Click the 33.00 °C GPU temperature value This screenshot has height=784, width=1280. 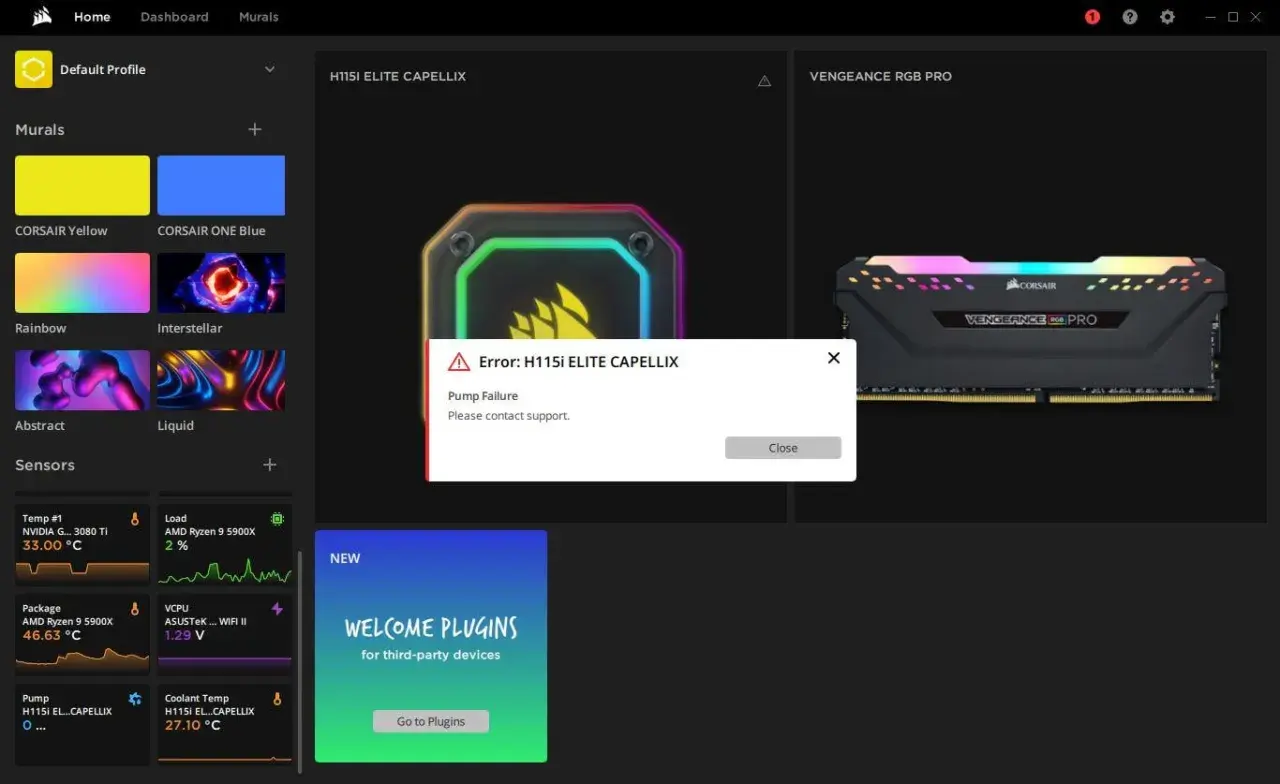[52, 546]
